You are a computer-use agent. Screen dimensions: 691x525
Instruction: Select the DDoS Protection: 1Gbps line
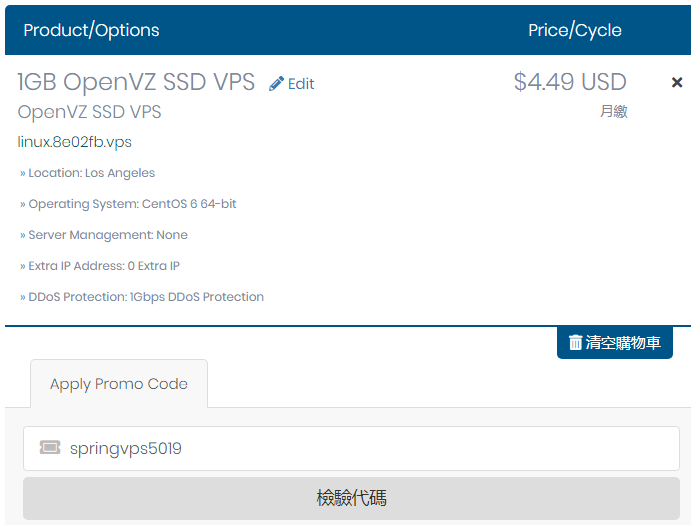[x=142, y=297]
